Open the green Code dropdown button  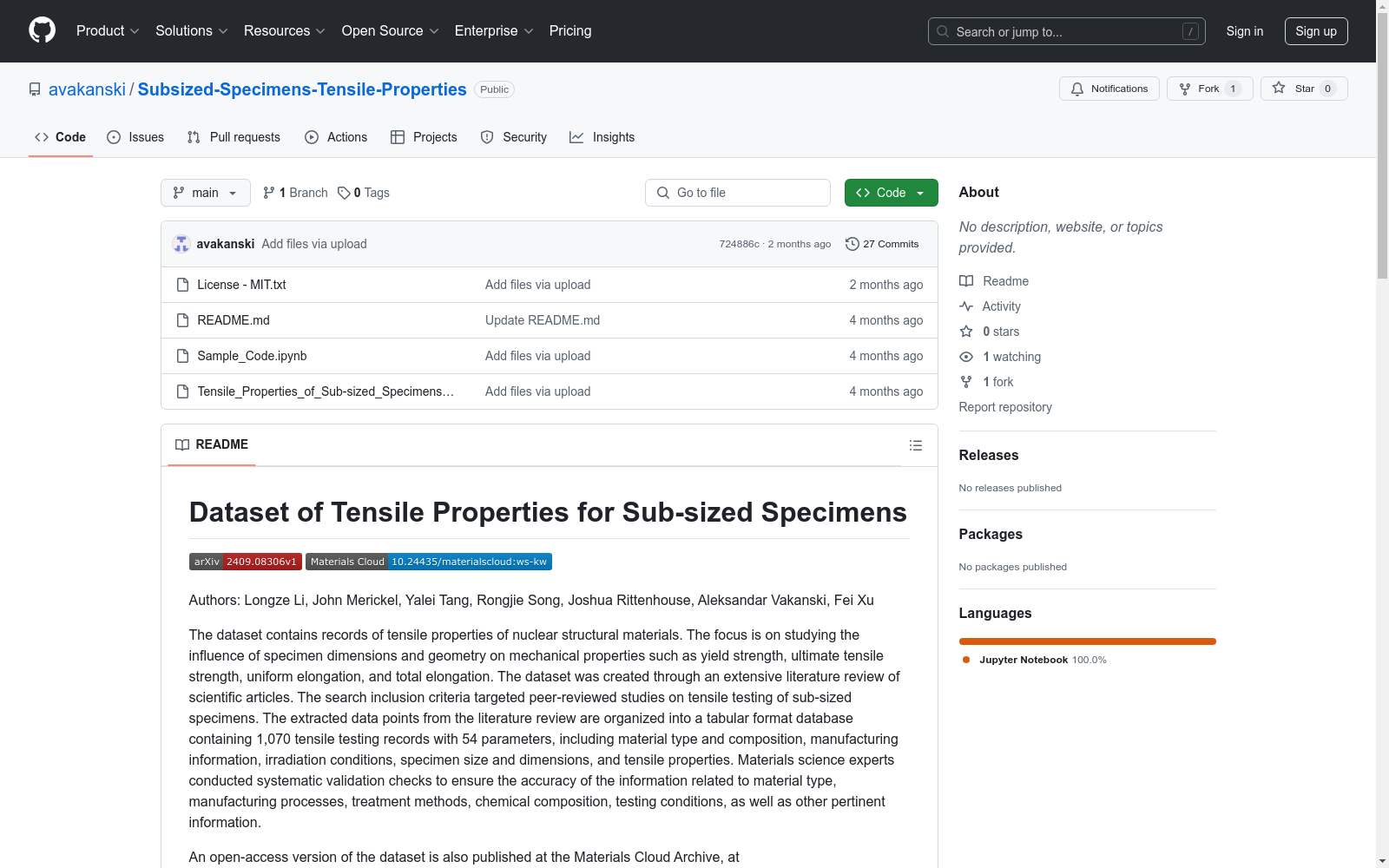coord(892,193)
